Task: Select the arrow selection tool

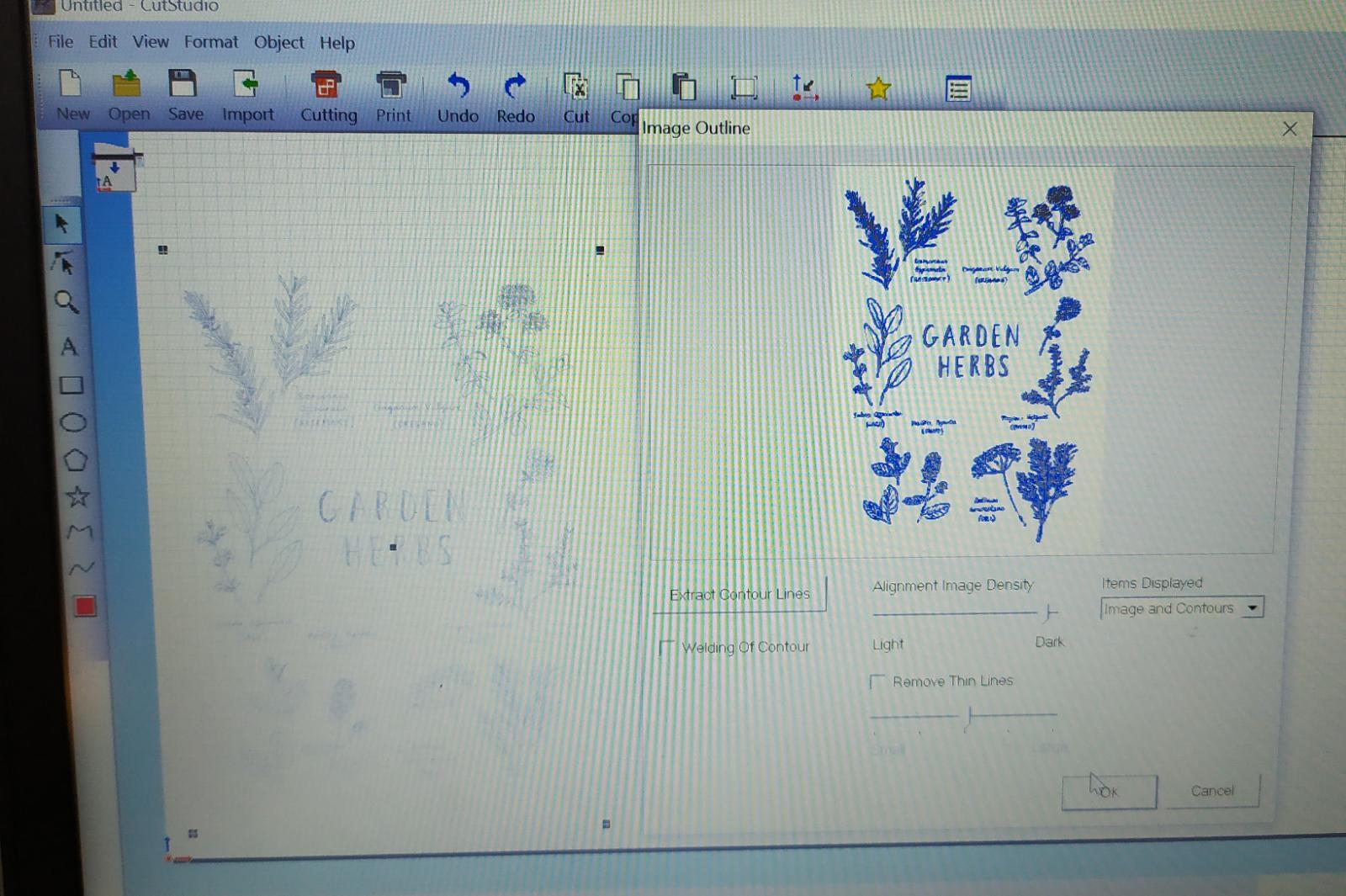Action: 62,224
